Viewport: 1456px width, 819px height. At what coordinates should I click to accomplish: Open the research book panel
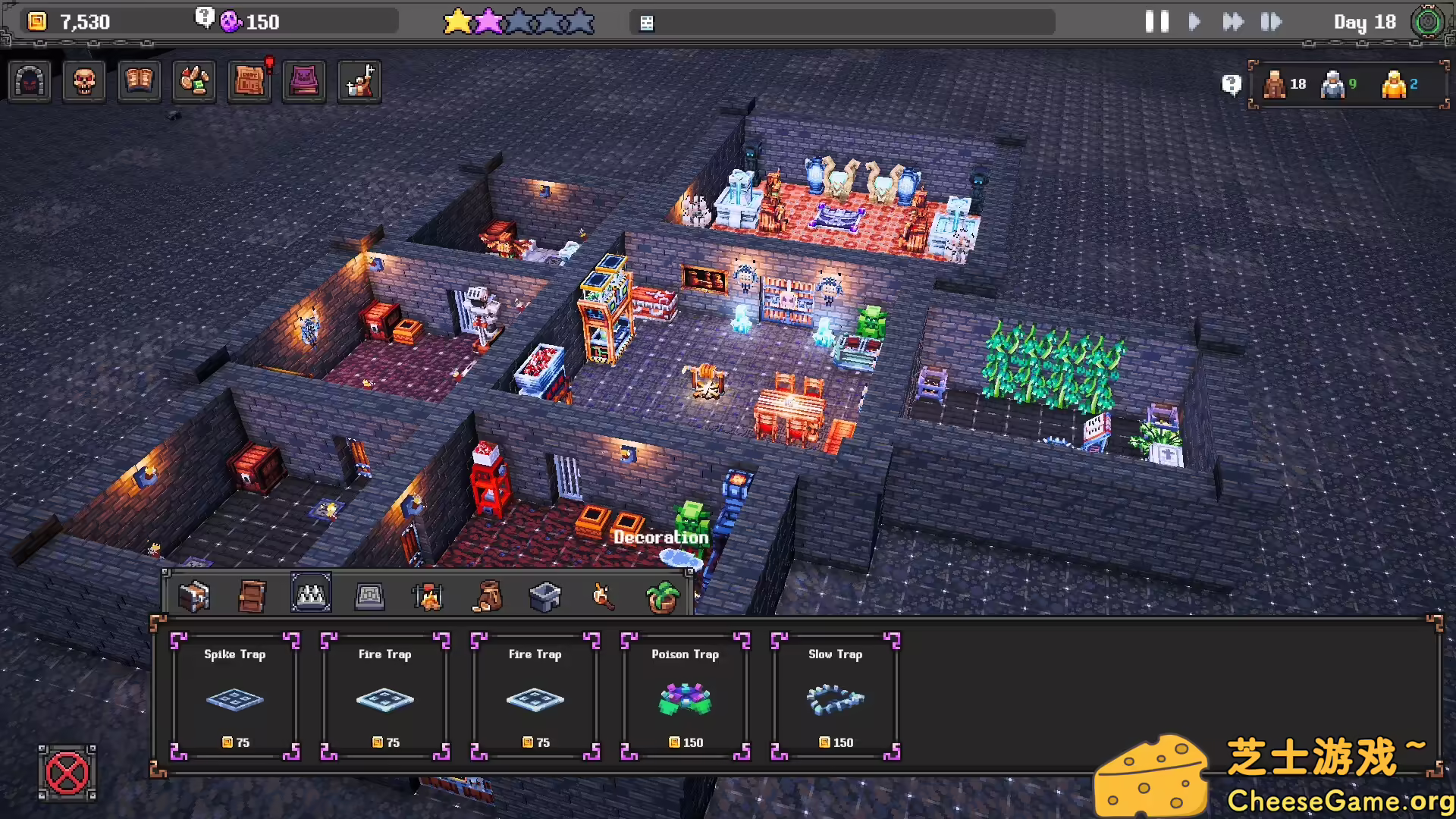pyautogui.click(x=140, y=81)
